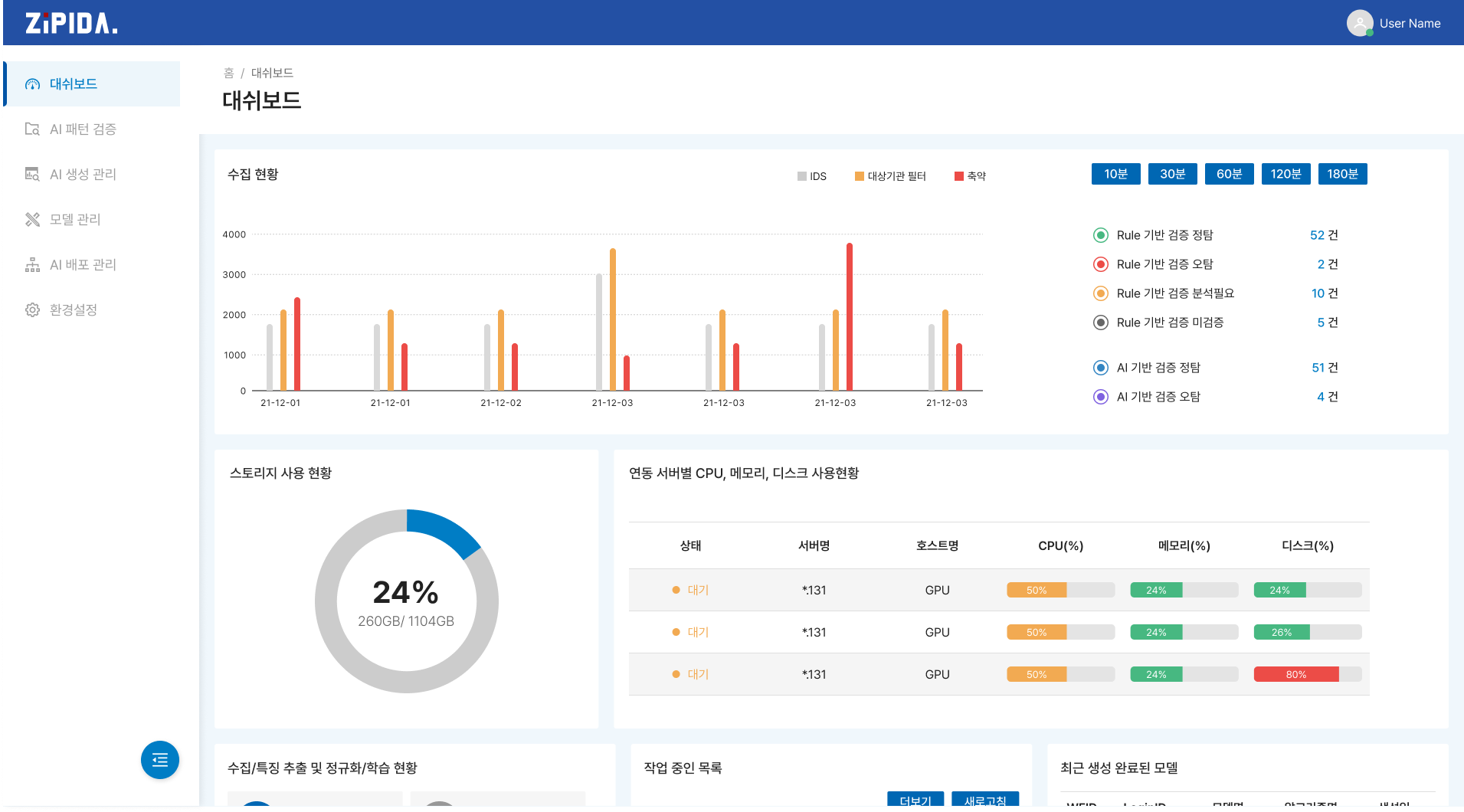The image size is (1464, 812).
Task: Select the AI 생성 관리 sidebar icon
Action: tap(32, 174)
